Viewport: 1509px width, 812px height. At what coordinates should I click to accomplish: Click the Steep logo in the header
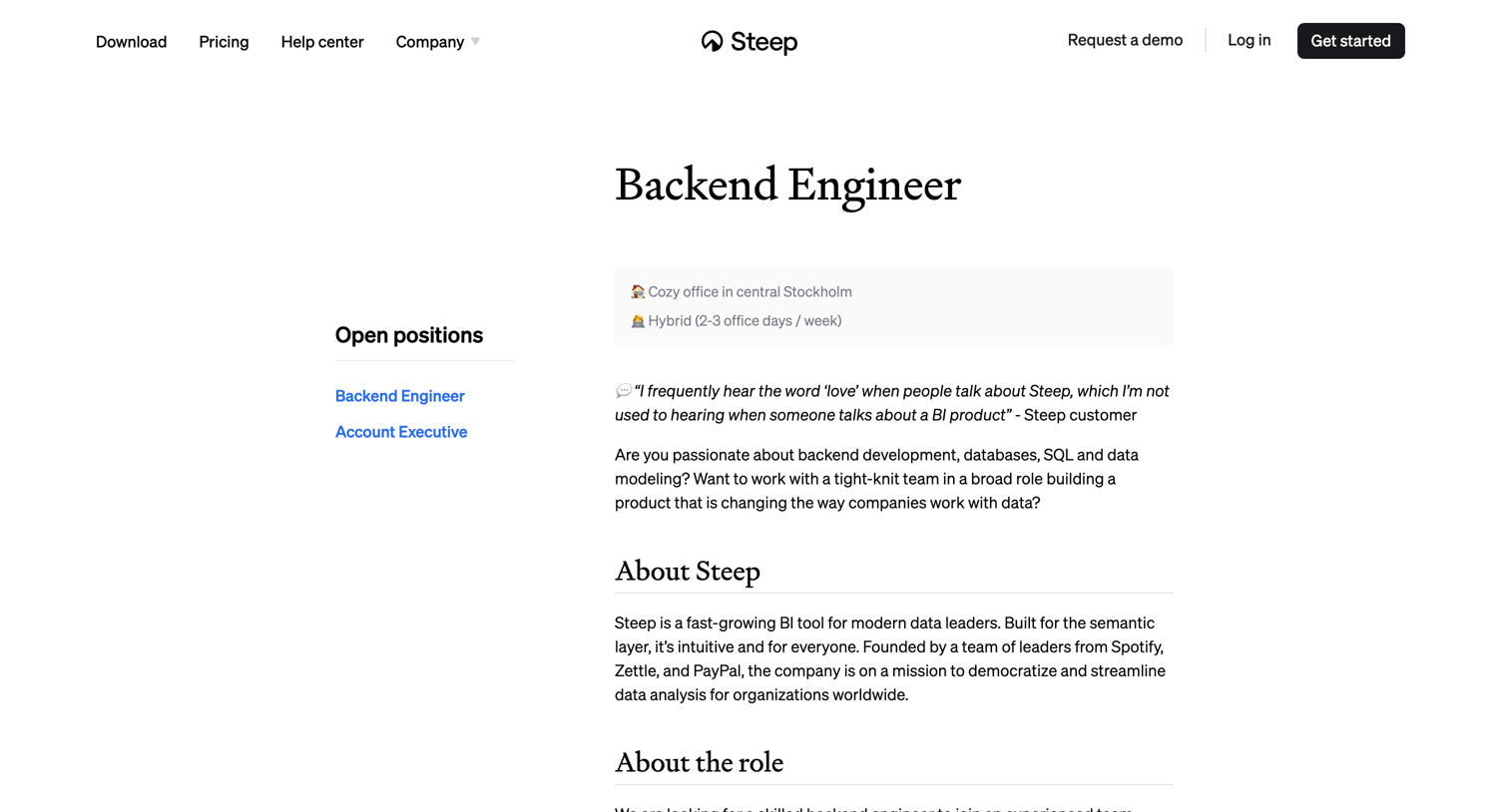[750, 41]
